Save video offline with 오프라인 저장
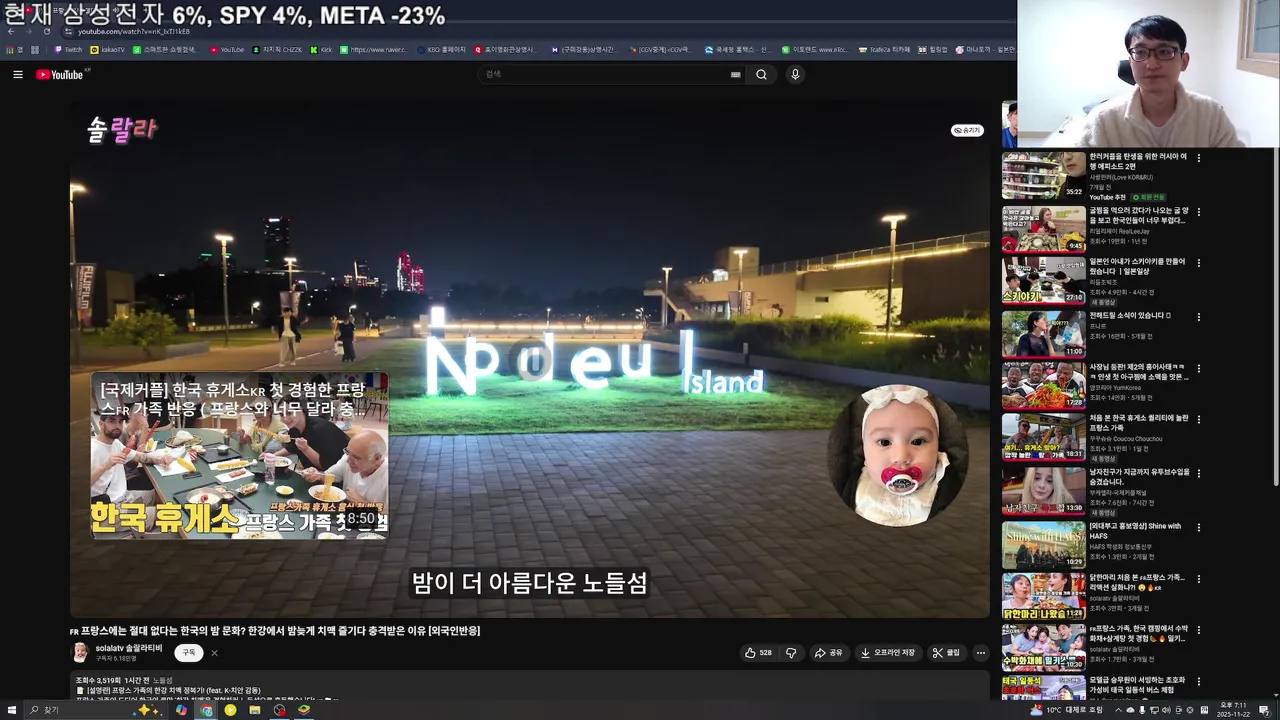This screenshot has height=720, width=1280. 888,653
